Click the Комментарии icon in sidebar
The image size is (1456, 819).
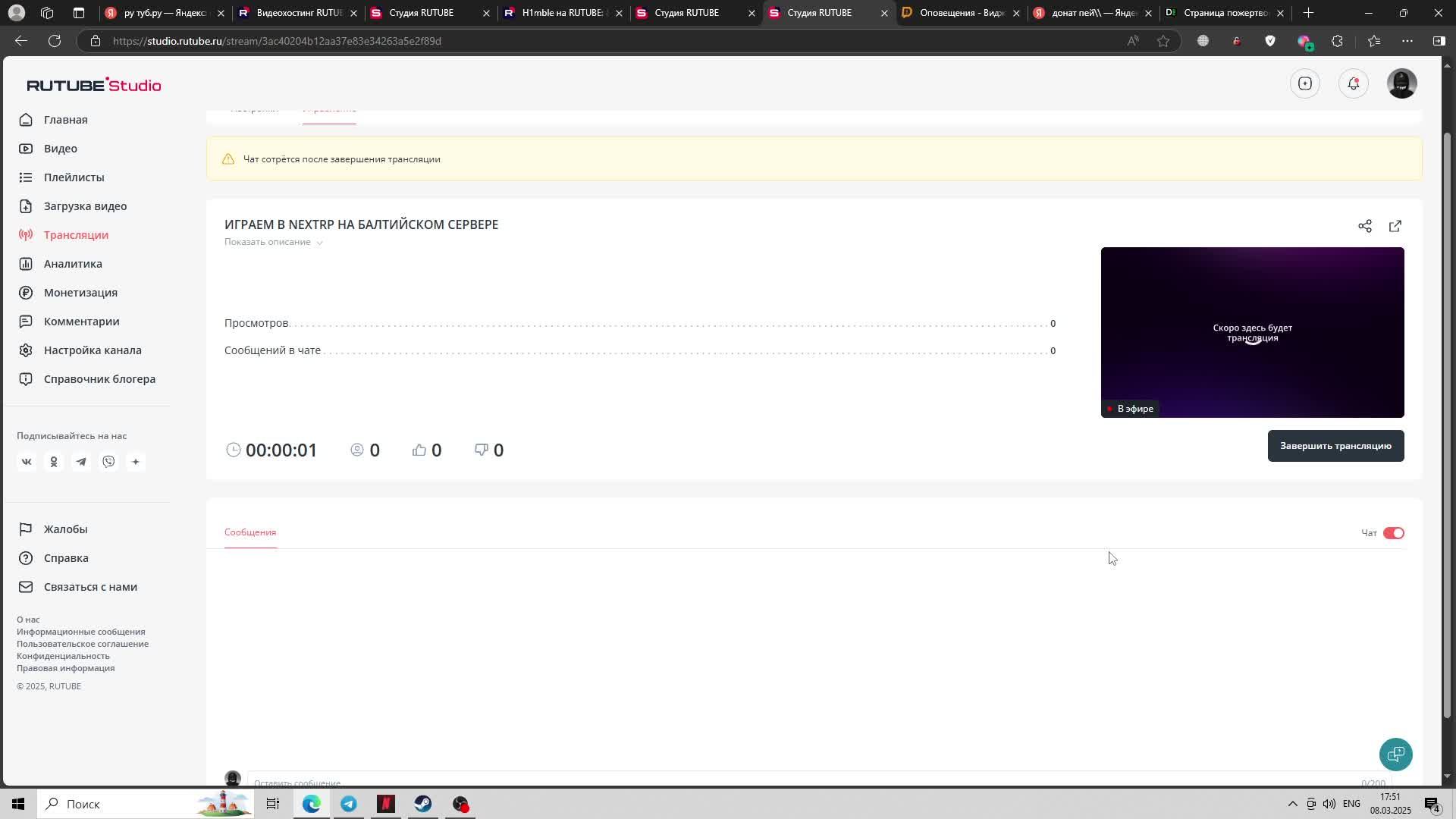pyautogui.click(x=26, y=322)
